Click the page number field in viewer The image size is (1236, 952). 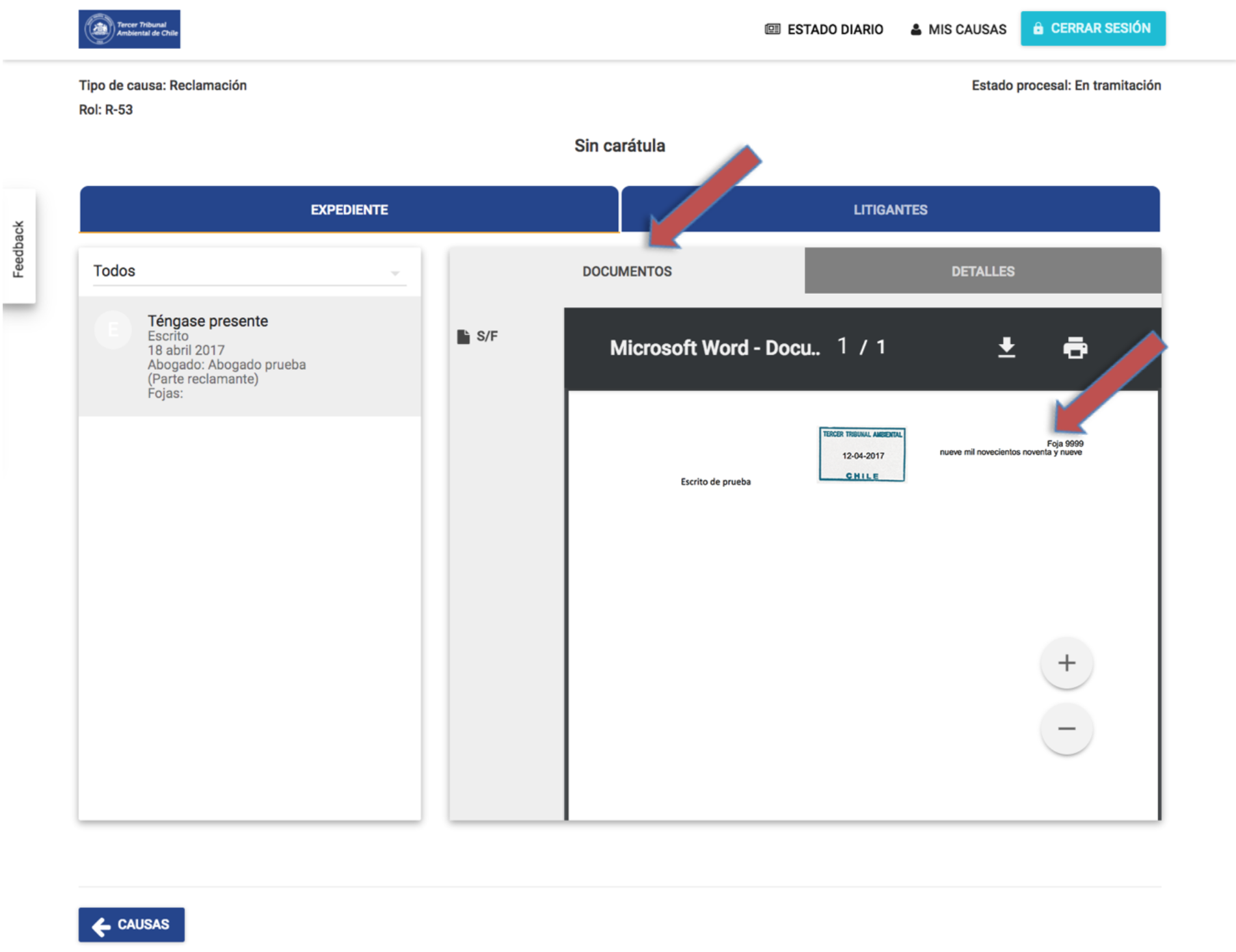[842, 347]
